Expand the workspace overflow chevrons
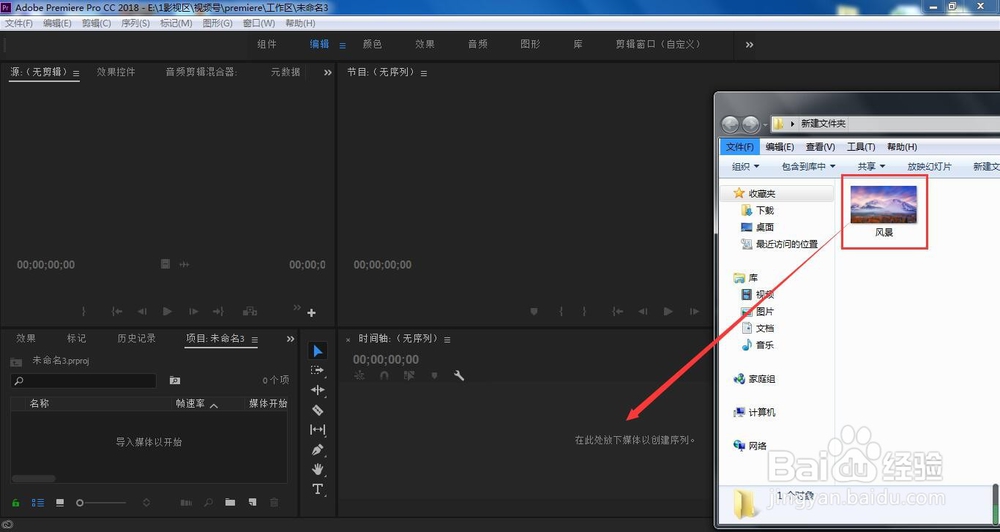1000x532 pixels. (749, 45)
